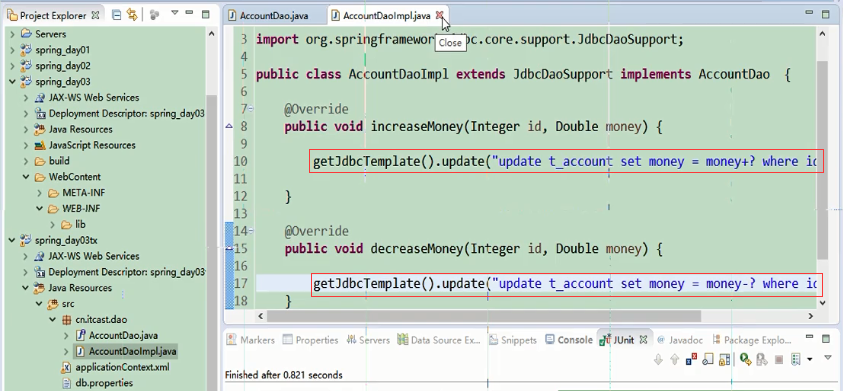Close the Project Explorer view tab
The height and width of the screenshot is (391, 843).
pyautogui.click(x=95, y=15)
